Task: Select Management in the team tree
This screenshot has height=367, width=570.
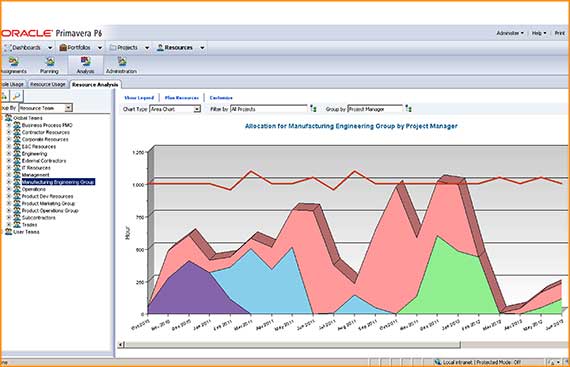Action: coord(35,175)
